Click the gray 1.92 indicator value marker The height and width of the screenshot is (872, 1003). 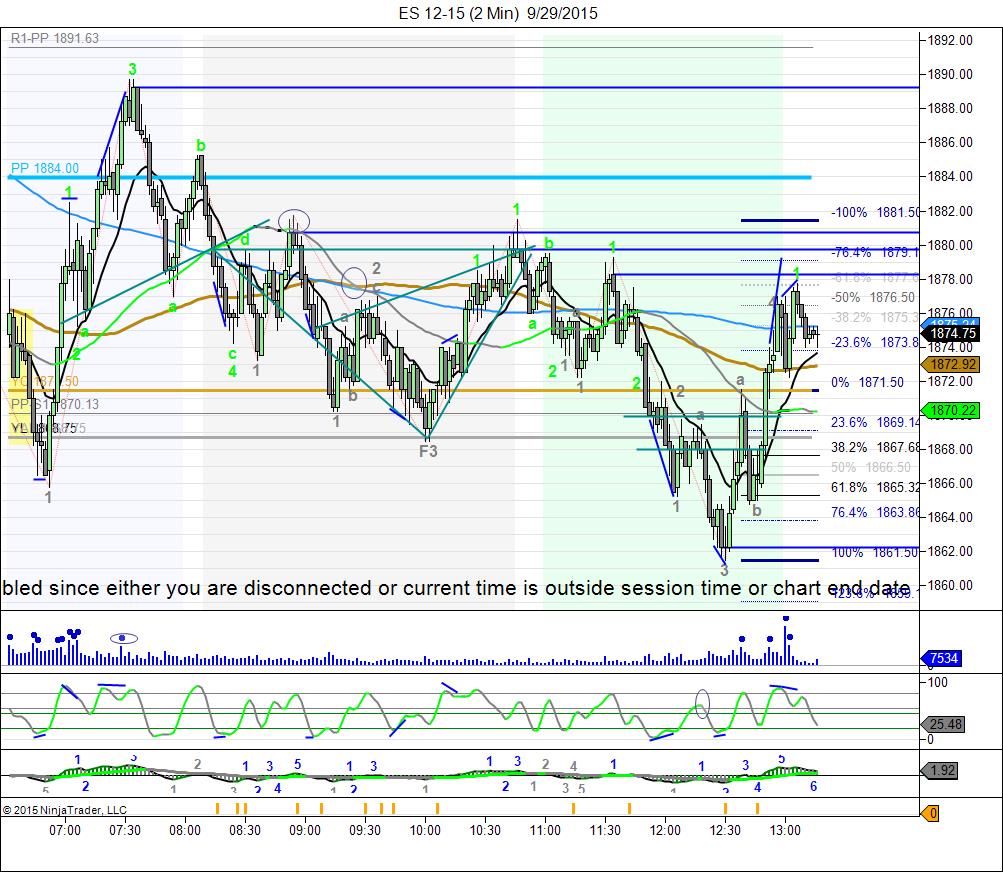tap(942, 770)
